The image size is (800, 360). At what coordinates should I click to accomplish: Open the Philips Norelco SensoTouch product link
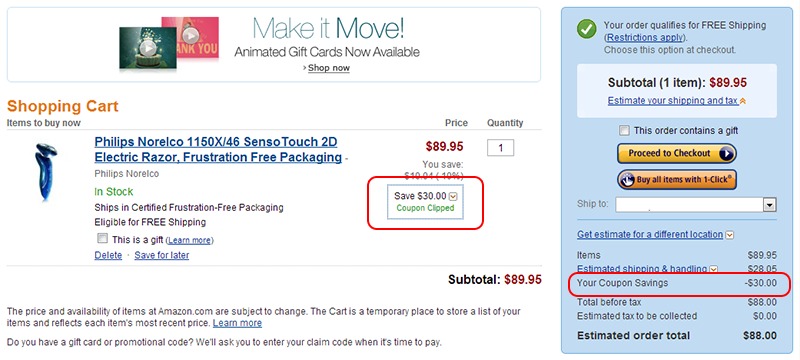click(218, 149)
